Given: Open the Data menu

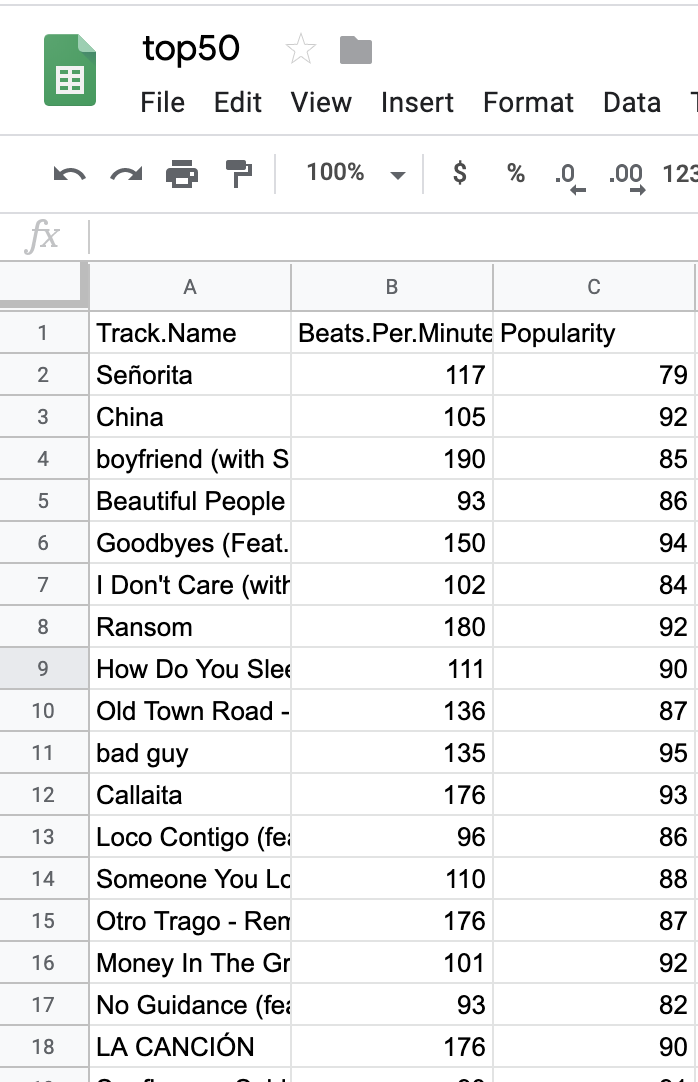Looking at the screenshot, I should click(632, 102).
